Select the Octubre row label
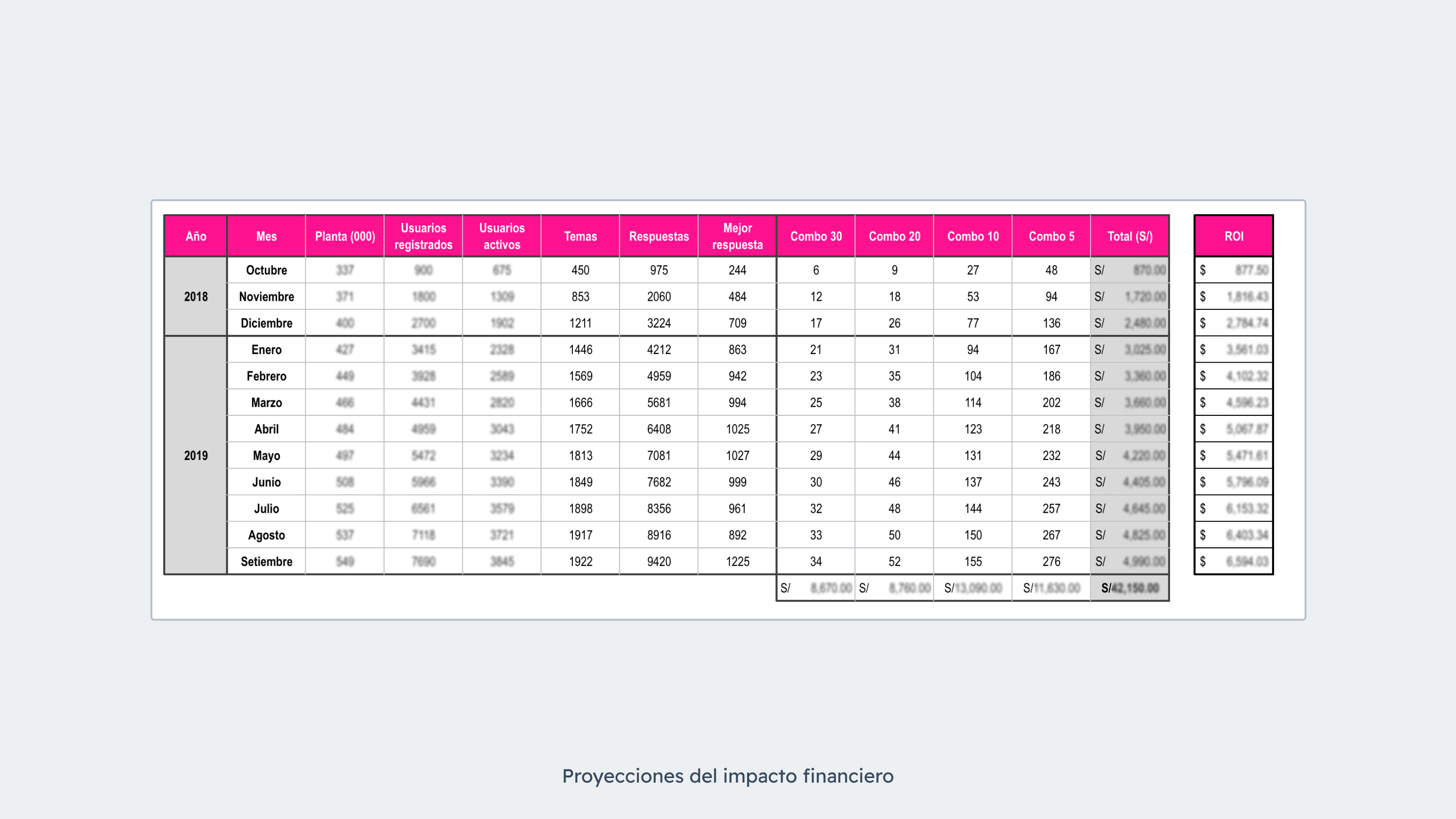Screen dimensions: 1456x819 pyautogui.click(x=266, y=270)
